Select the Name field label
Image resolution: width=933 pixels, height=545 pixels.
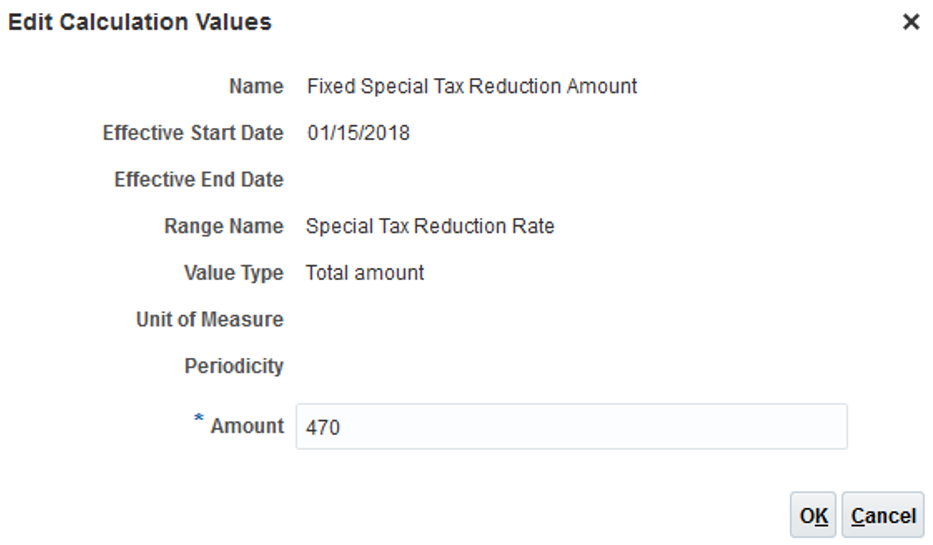click(x=257, y=87)
